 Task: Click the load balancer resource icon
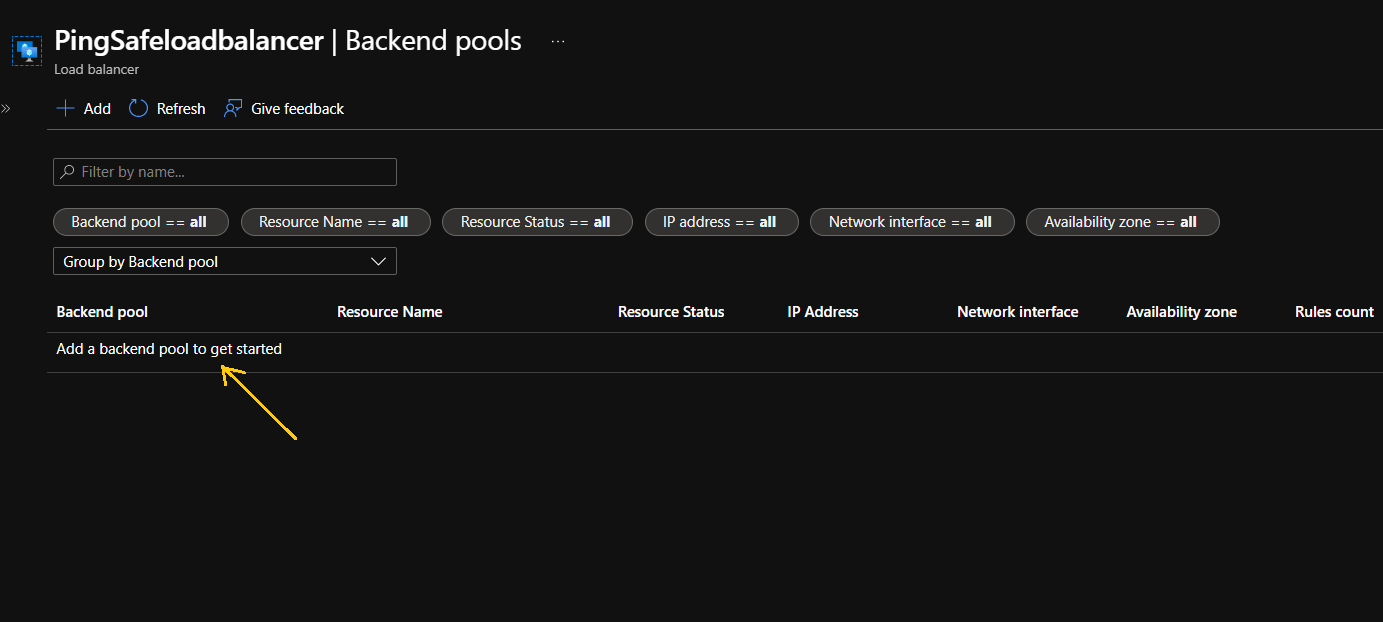pyautogui.click(x=27, y=50)
